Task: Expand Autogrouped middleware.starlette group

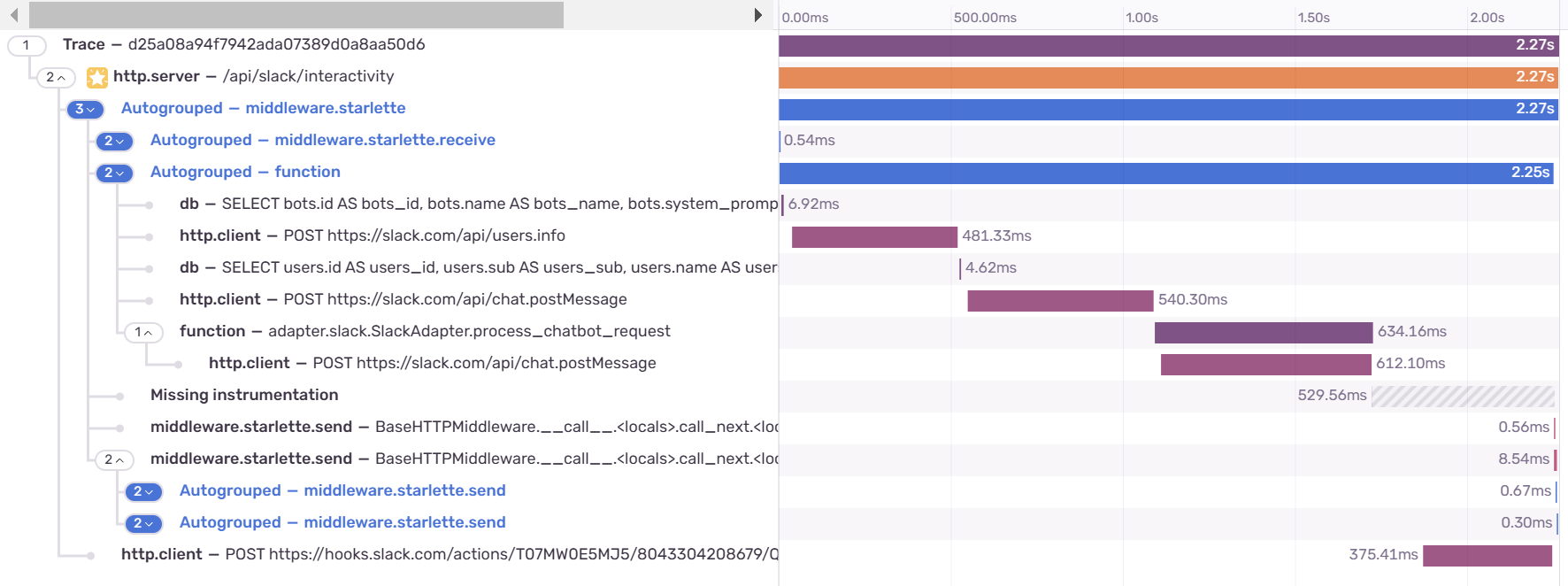Action: (85, 109)
